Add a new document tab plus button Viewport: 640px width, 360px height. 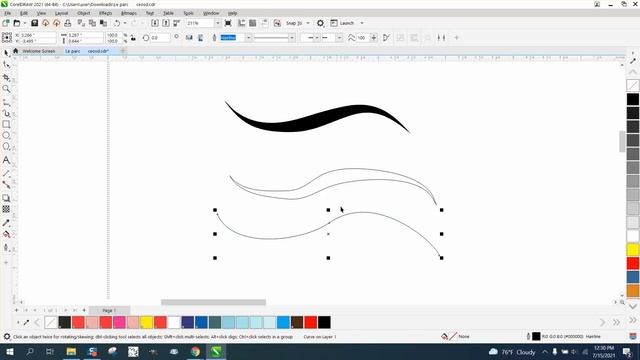tap(122, 51)
